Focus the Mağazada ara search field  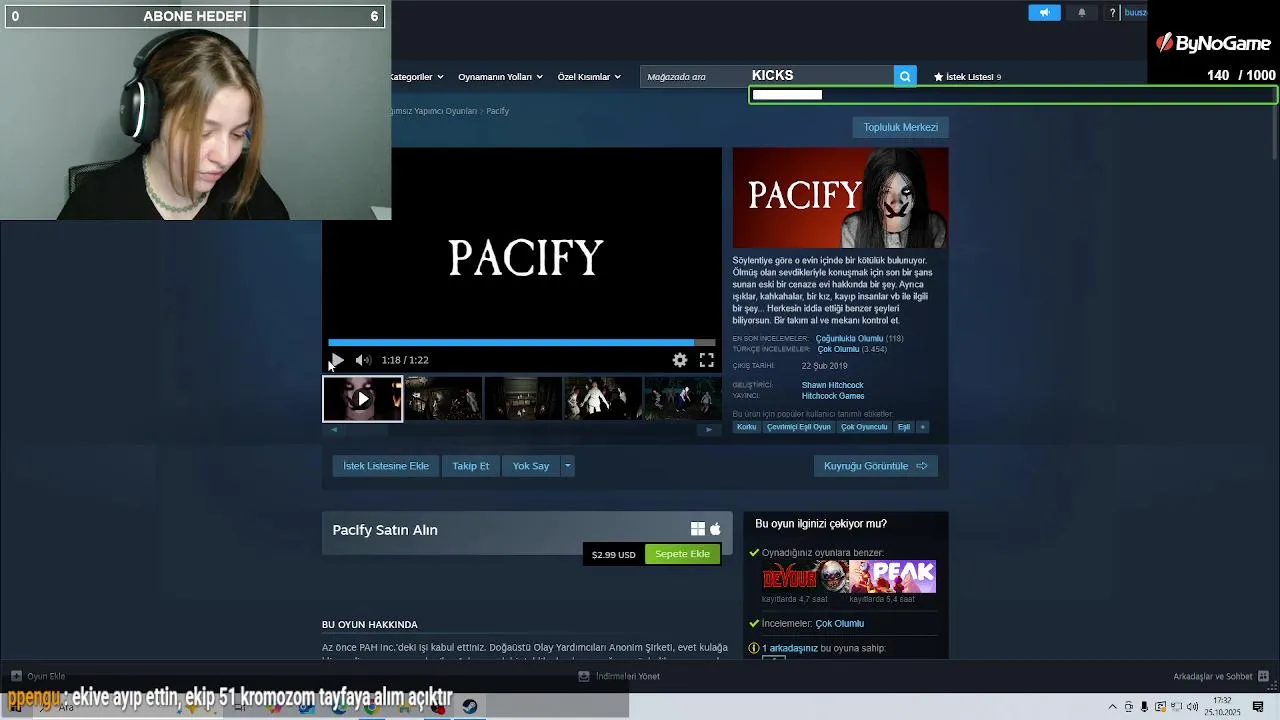pyautogui.click(x=767, y=76)
